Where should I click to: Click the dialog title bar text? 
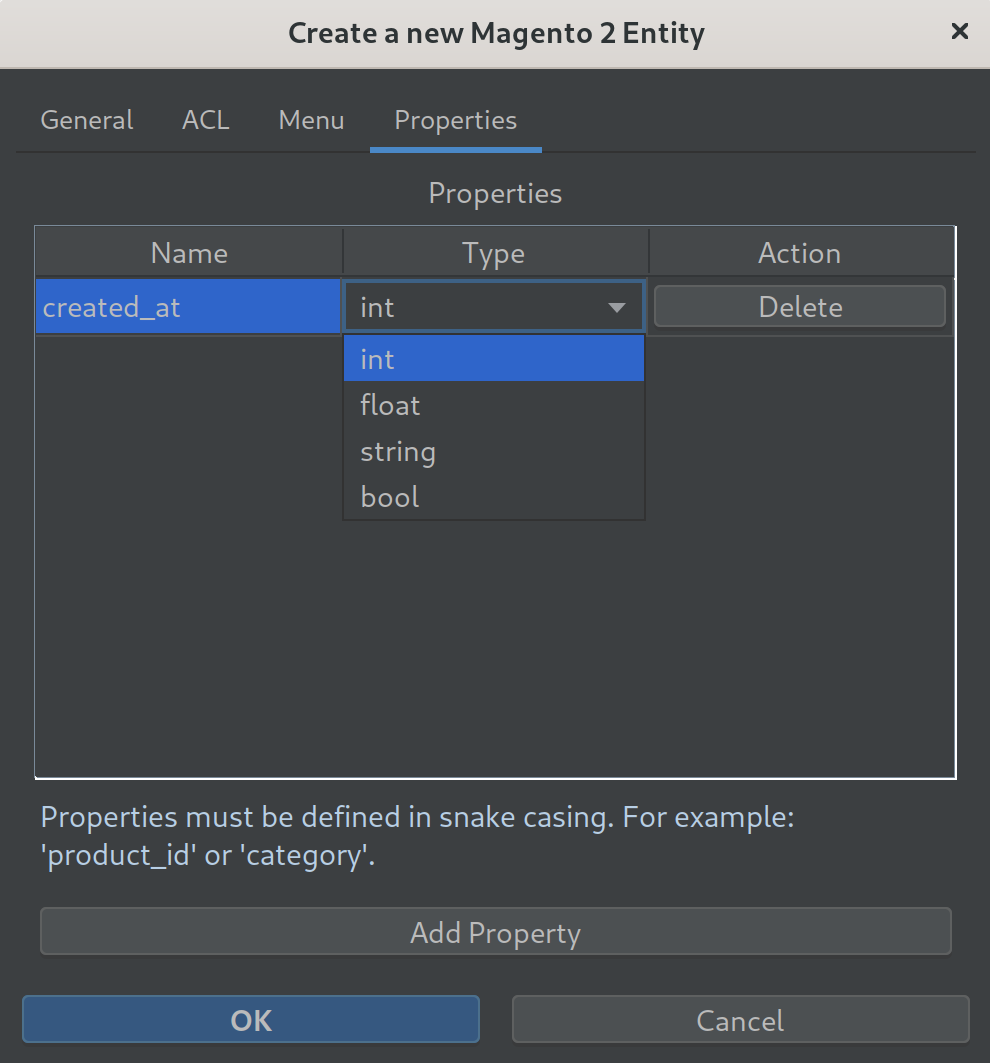pos(496,33)
